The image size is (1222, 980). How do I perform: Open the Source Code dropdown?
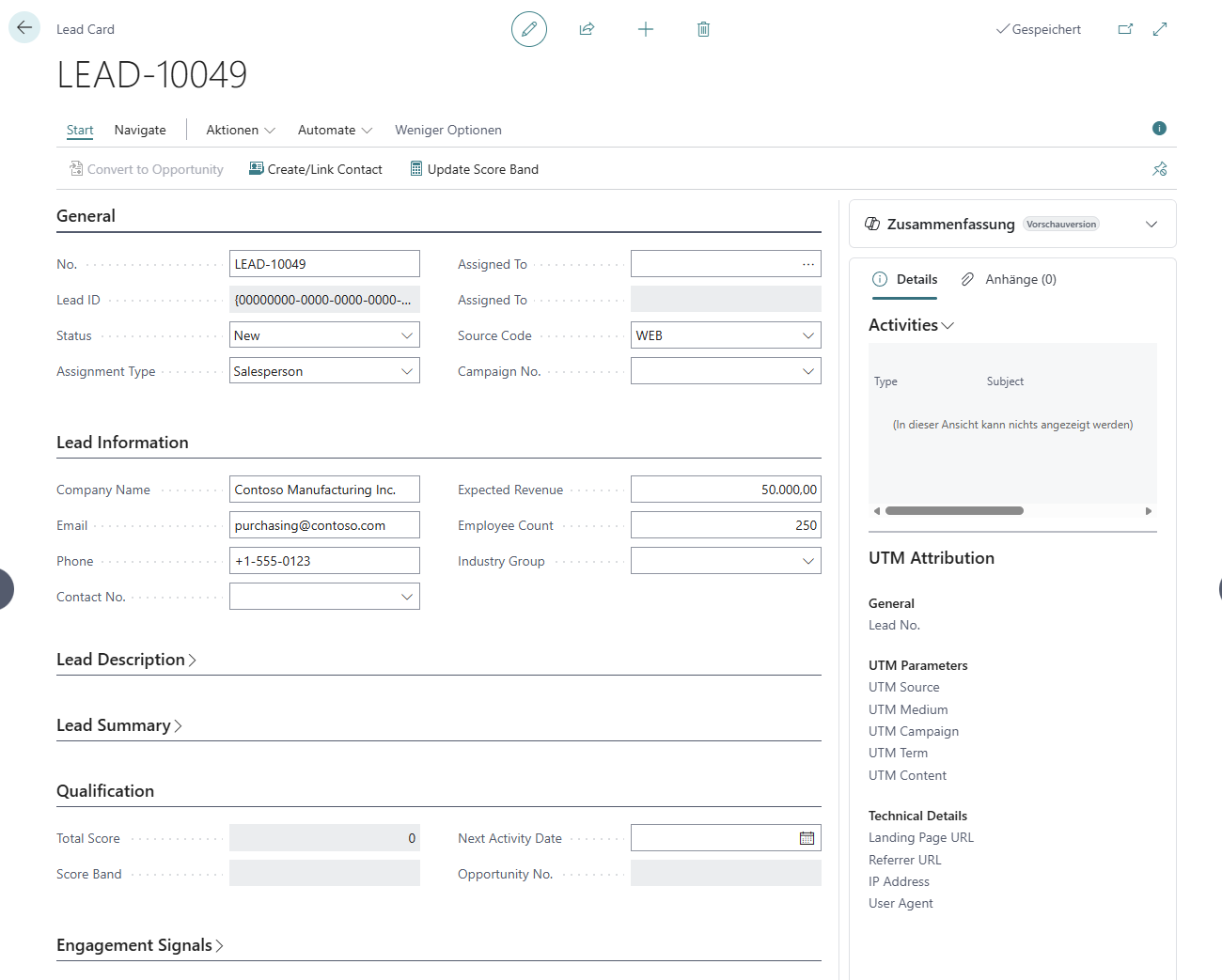click(807, 335)
